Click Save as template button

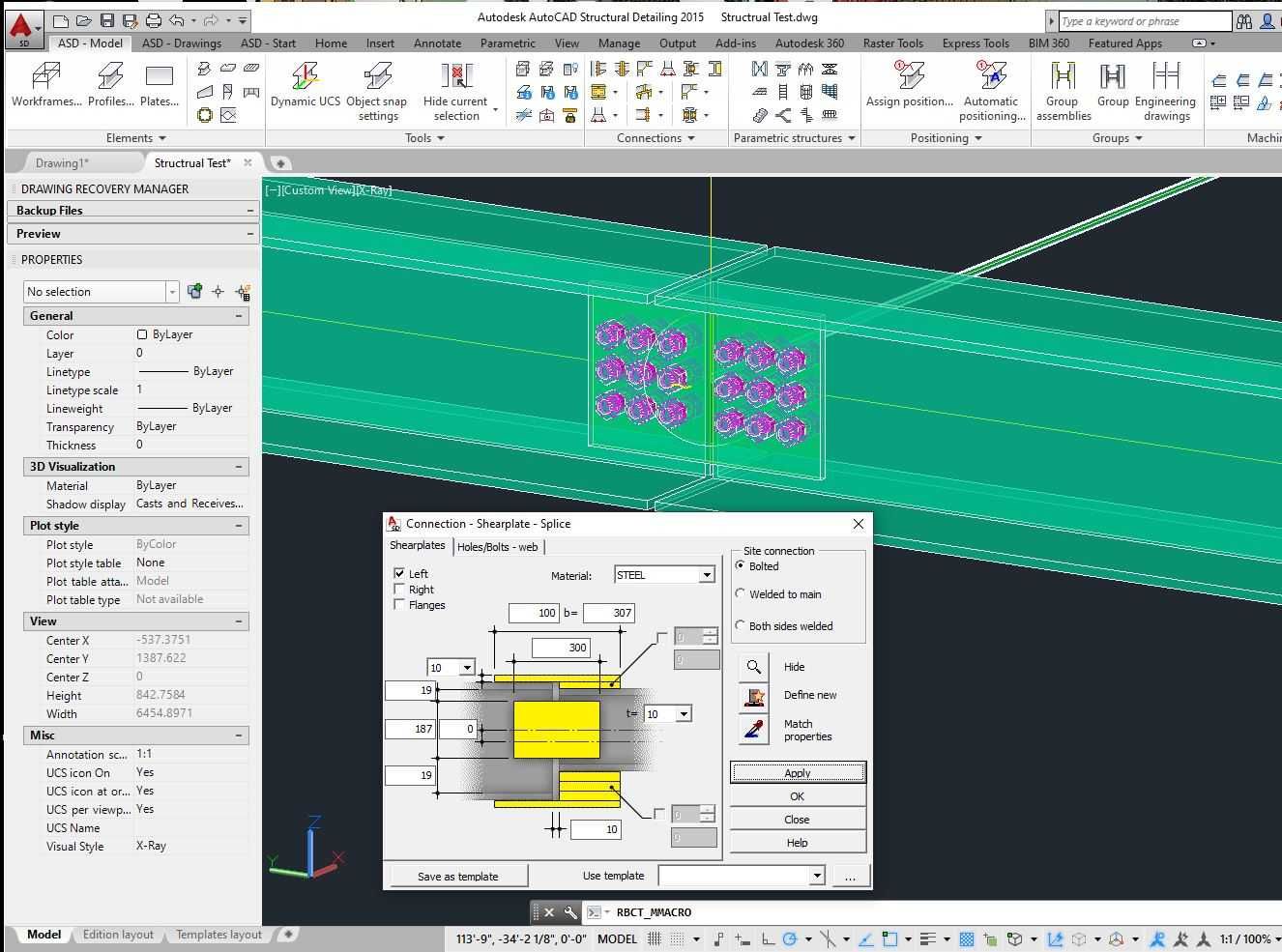pos(458,876)
